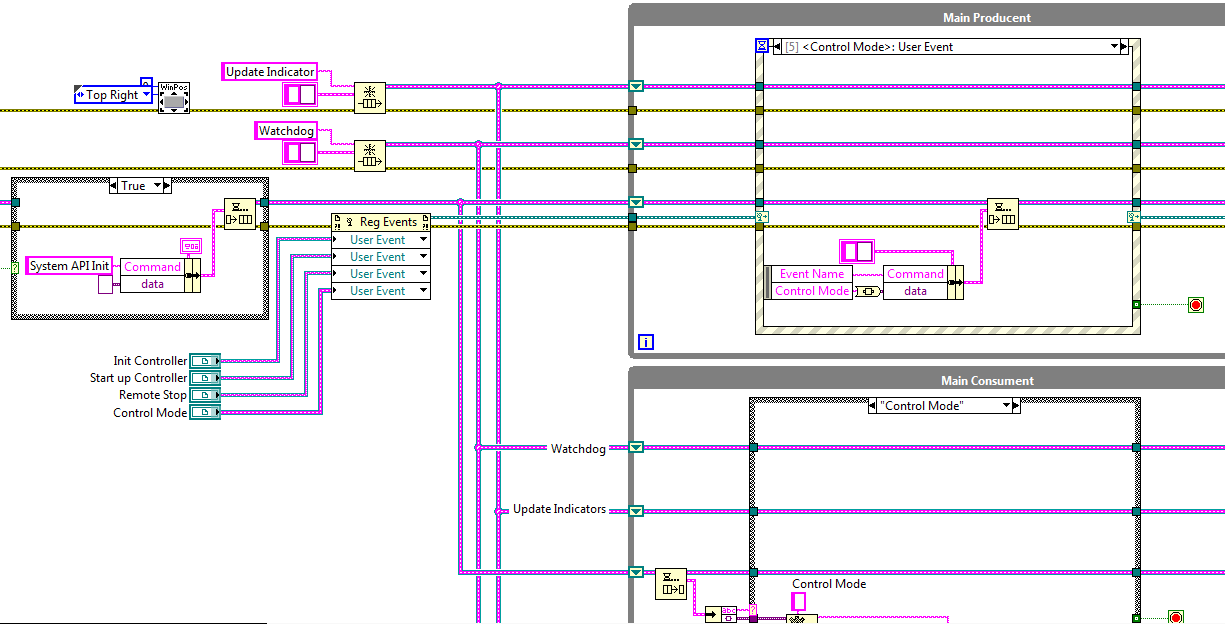Go to next case of "Control Mode" structure
Image resolution: width=1225 pixels, height=624 pixels.
[1016, 406]
